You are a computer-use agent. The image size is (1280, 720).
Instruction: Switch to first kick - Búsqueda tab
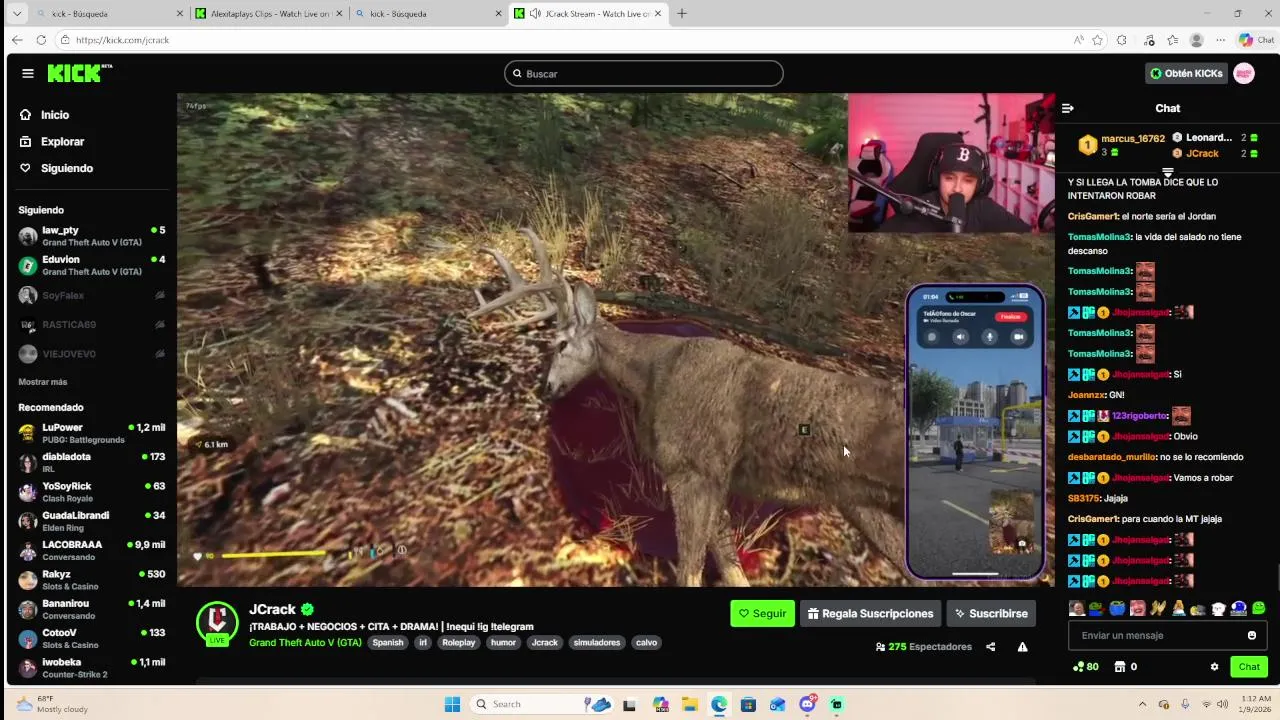point(110,14)
